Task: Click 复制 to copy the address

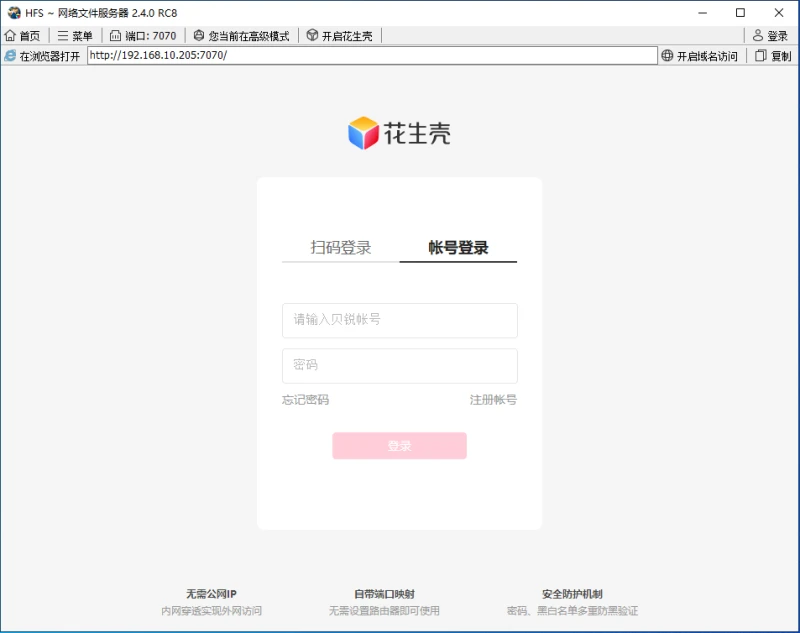Action: pyautogui.click(x=773, y=56)
